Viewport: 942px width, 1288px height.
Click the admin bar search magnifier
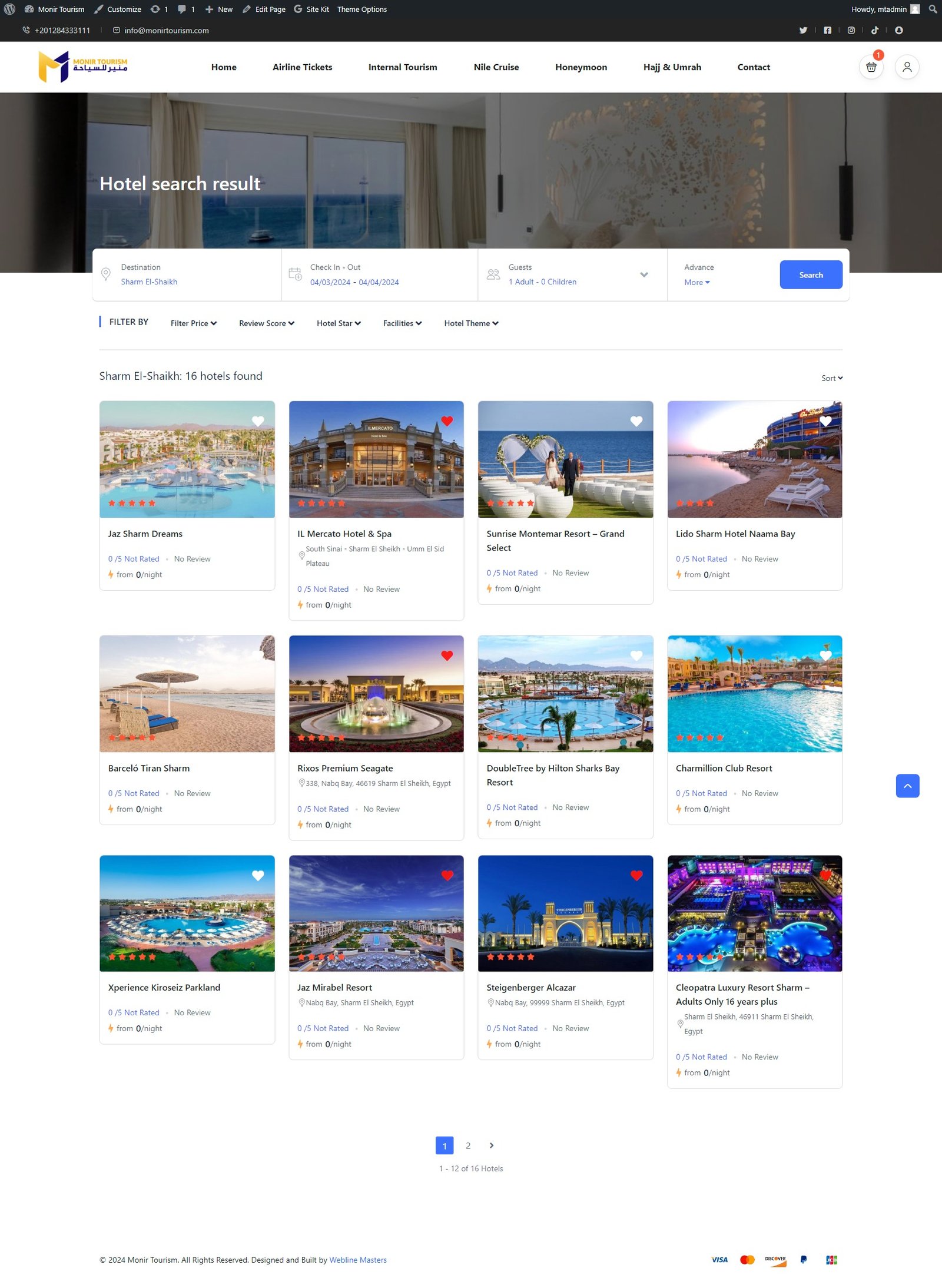tap(933, 9)
